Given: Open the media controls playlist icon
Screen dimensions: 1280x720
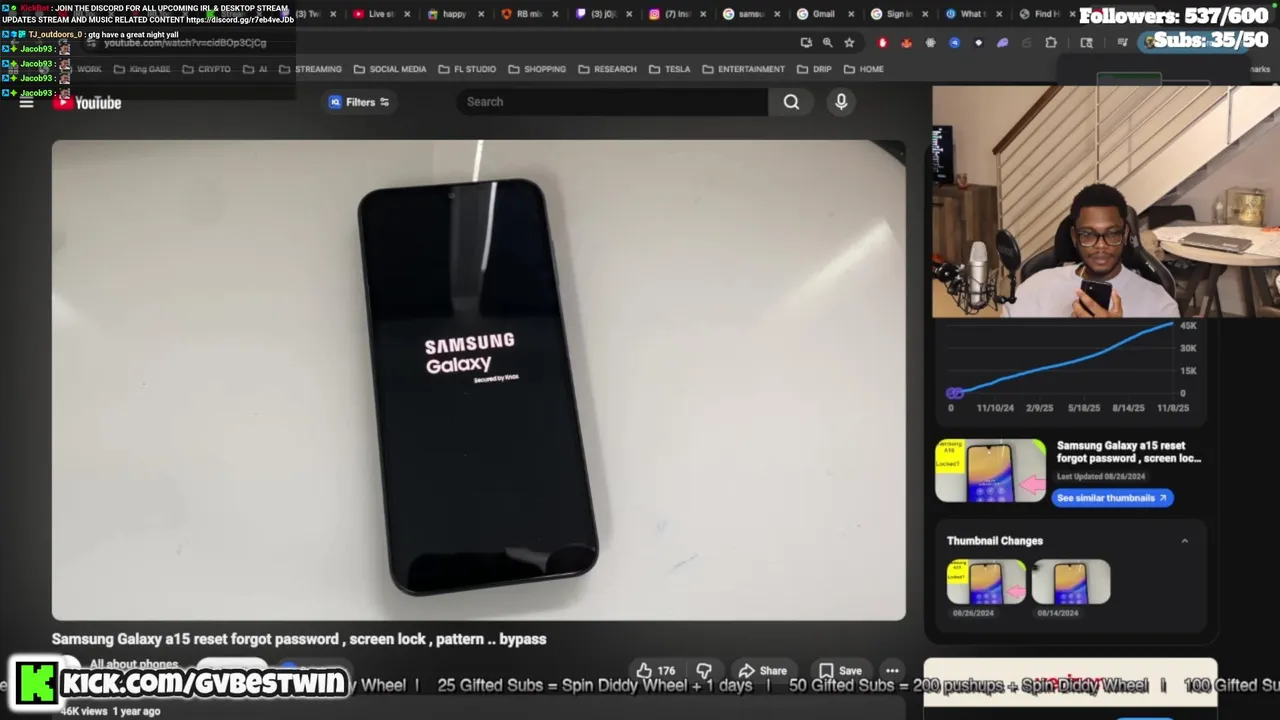Looking at the screenshot, I should pos(1123,43).
